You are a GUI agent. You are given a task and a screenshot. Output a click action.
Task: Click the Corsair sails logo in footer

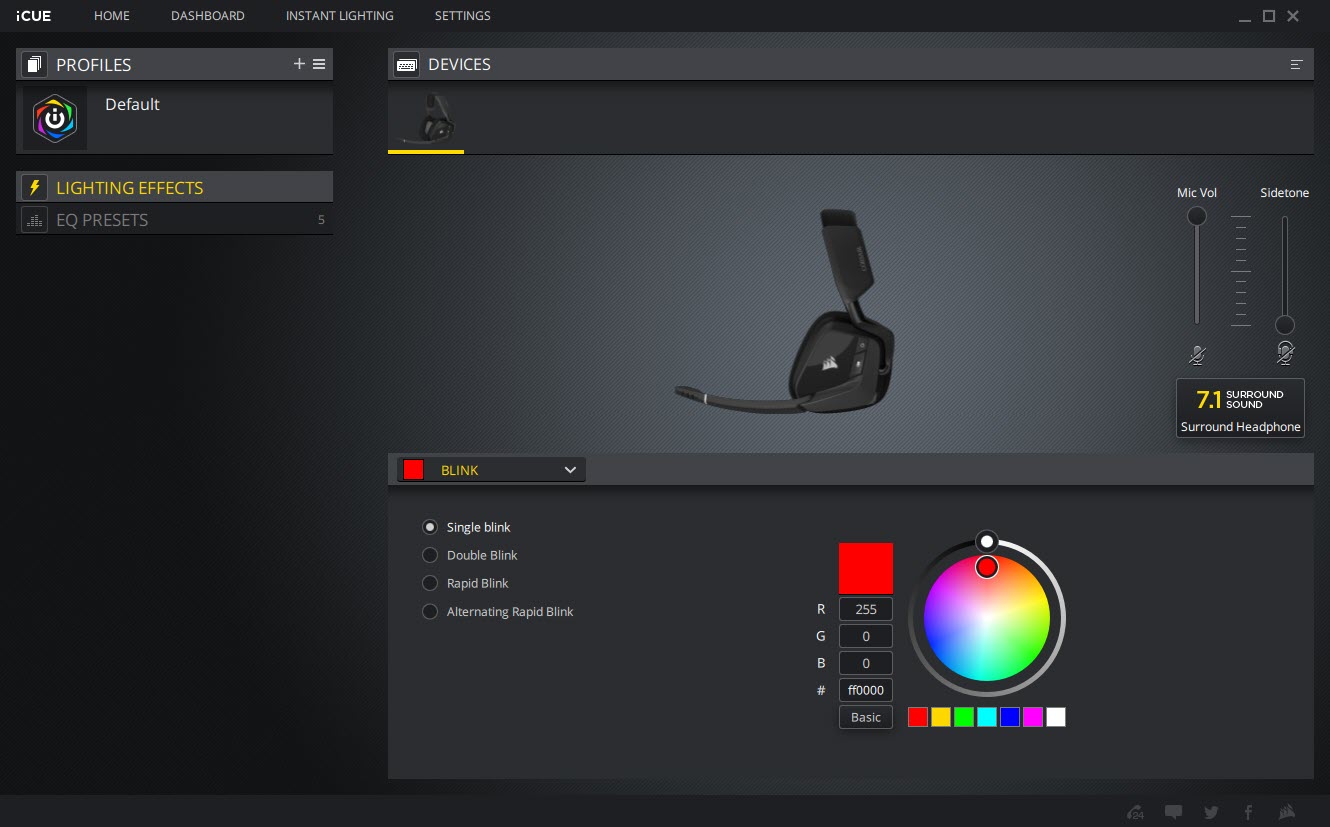tap(1288, 812)
